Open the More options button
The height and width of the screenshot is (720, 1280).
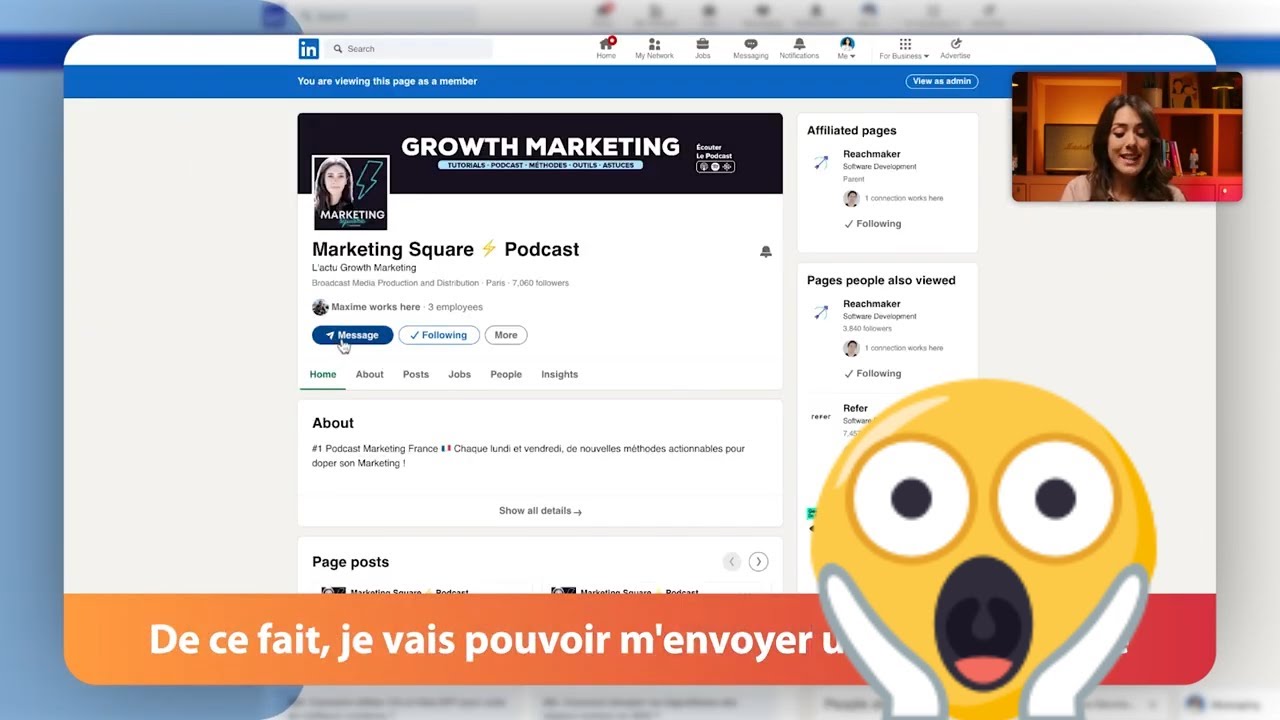(x=506, y=335)
